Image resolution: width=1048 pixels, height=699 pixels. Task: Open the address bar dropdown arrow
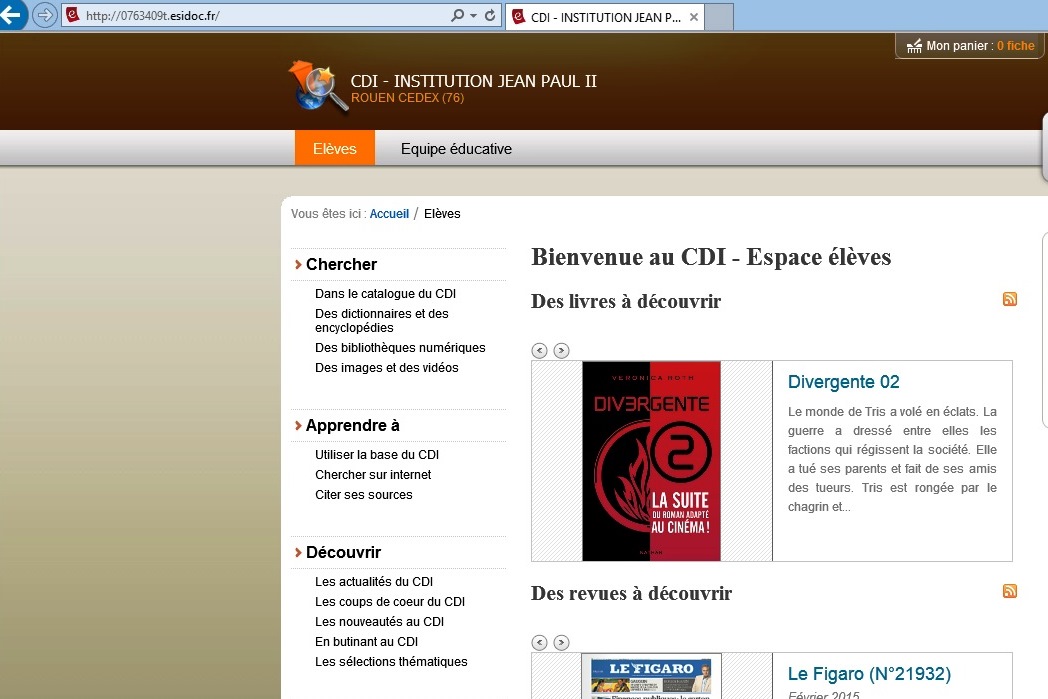pyautogui.click(x=473, y=15)
